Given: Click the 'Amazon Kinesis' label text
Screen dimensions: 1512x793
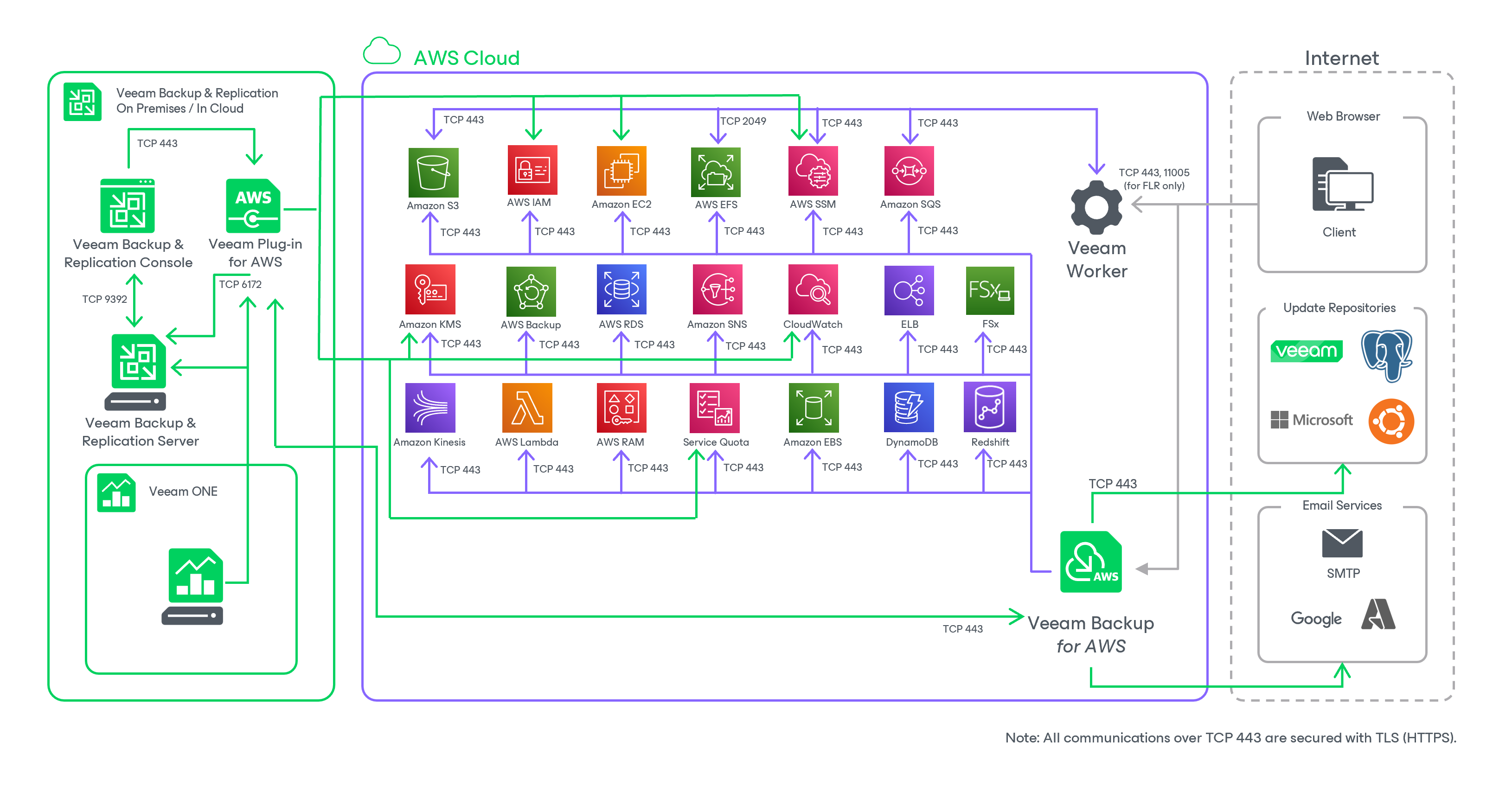Looking at the screenshot, I should [x=429, y=442].
